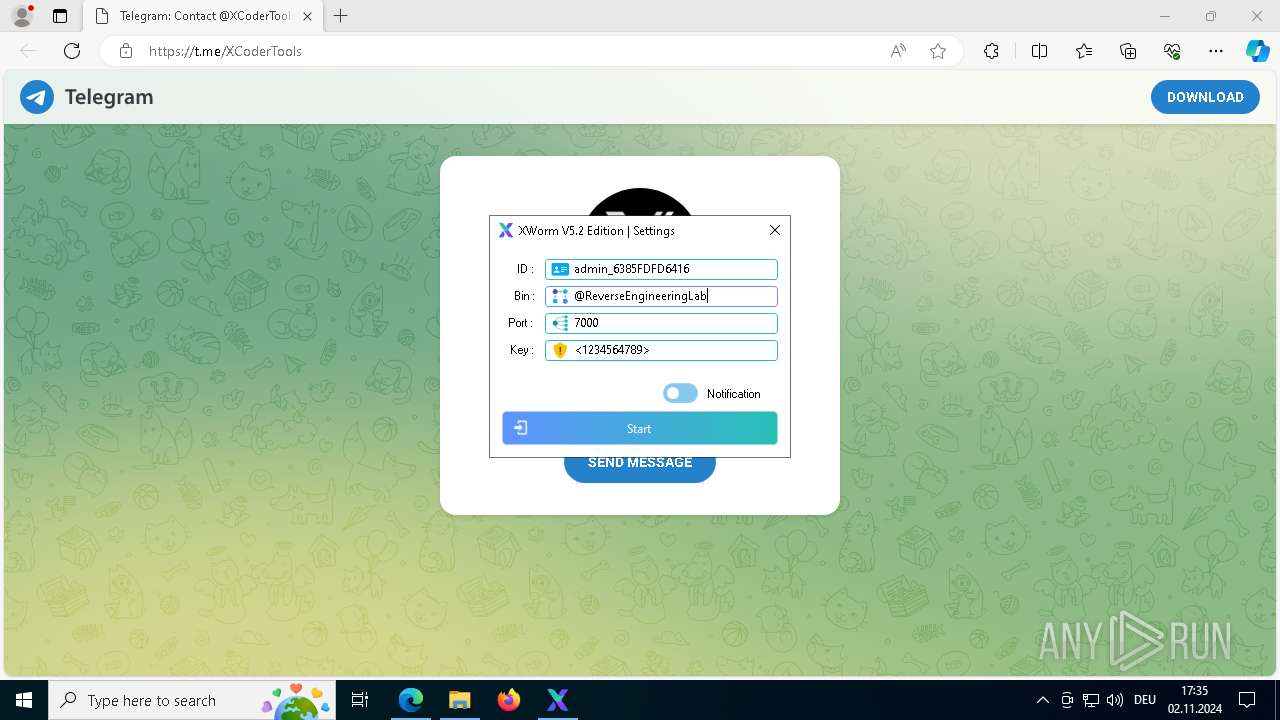The width and height of the screenshot is (1280, 720).
Task: Open the Windows Start menu
Action: click(x=24, y=700)
